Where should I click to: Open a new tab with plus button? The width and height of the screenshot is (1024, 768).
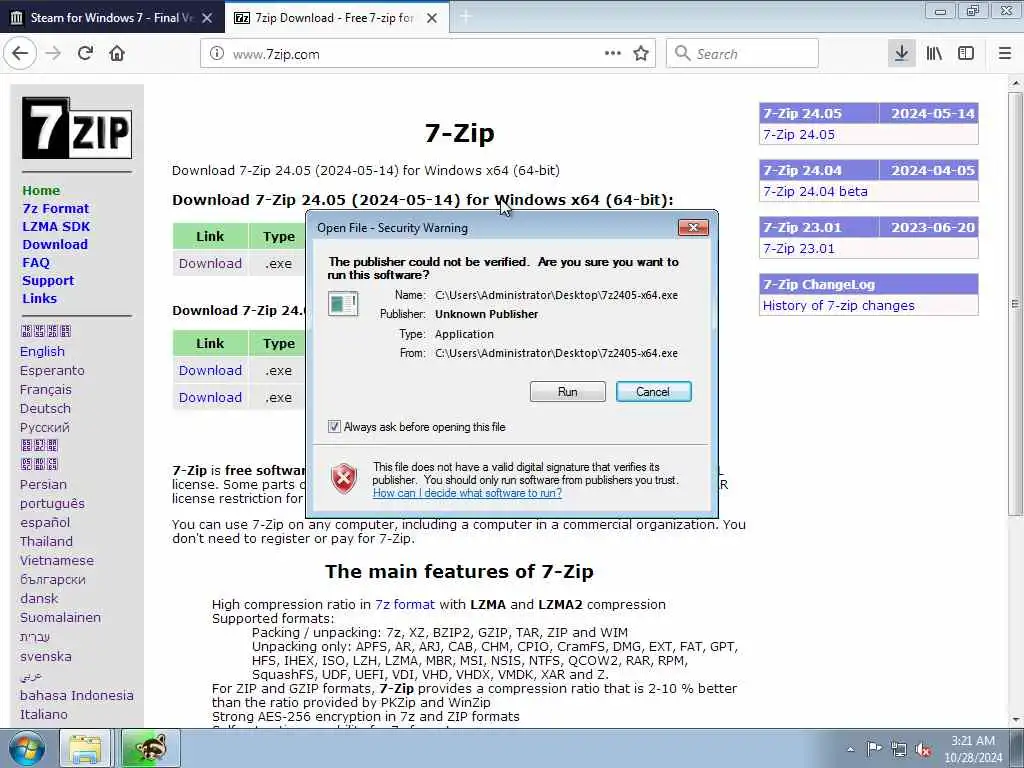466,17
